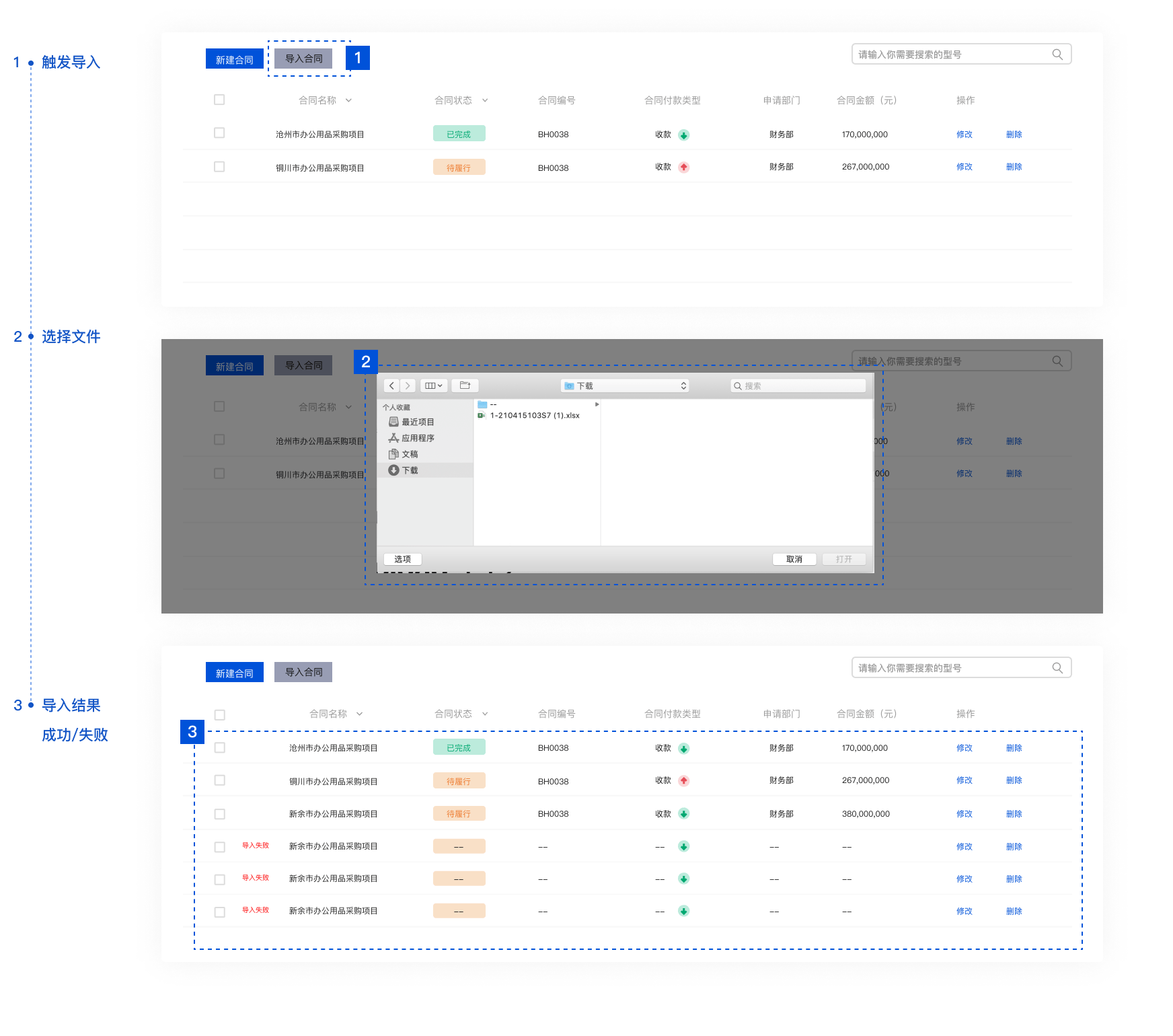Create a new folder in the file dialog
This screenshot has width=1173, height=1036.
[465, 385]
